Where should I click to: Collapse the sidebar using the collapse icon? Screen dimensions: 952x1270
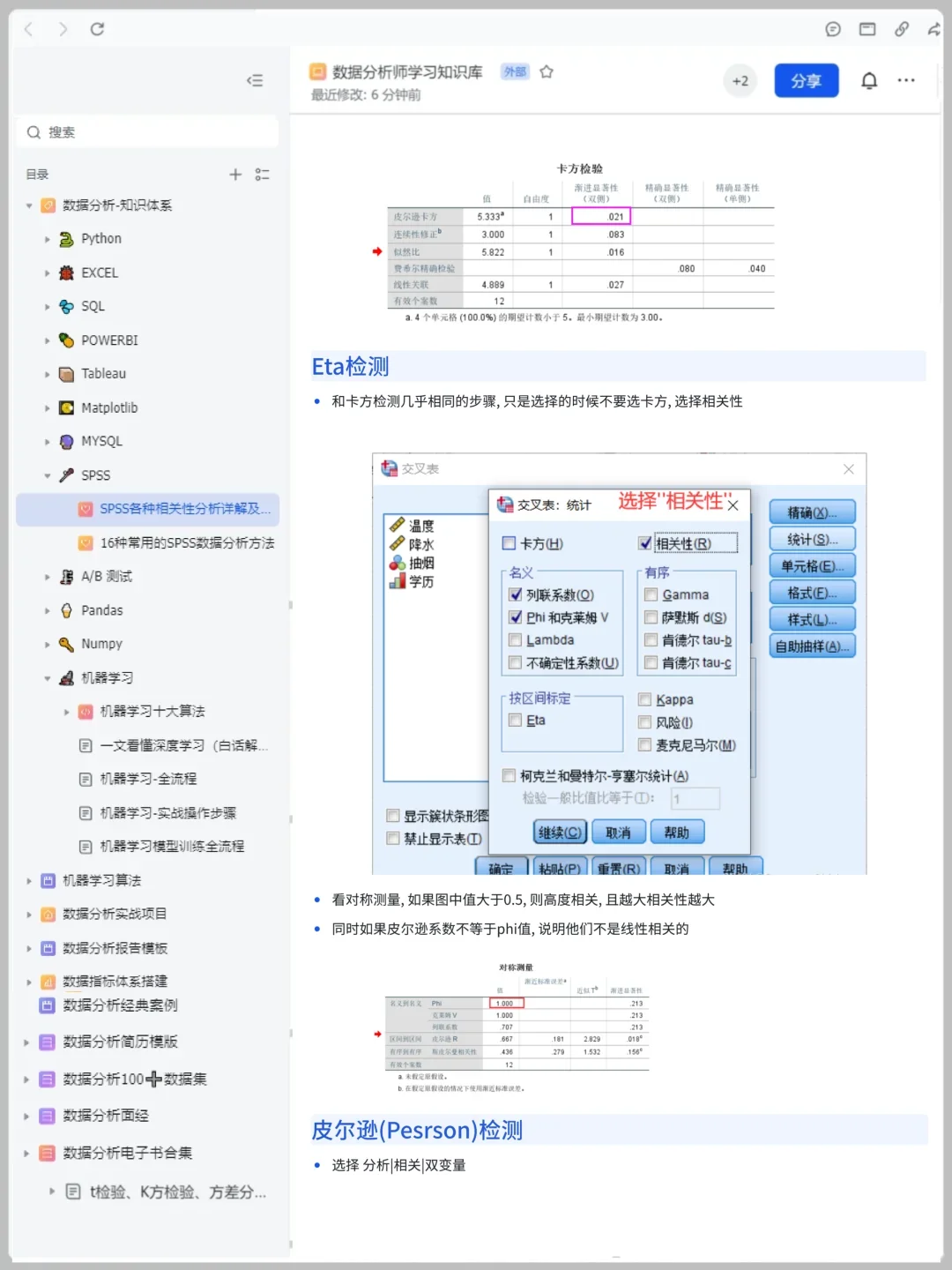(255, 80)
